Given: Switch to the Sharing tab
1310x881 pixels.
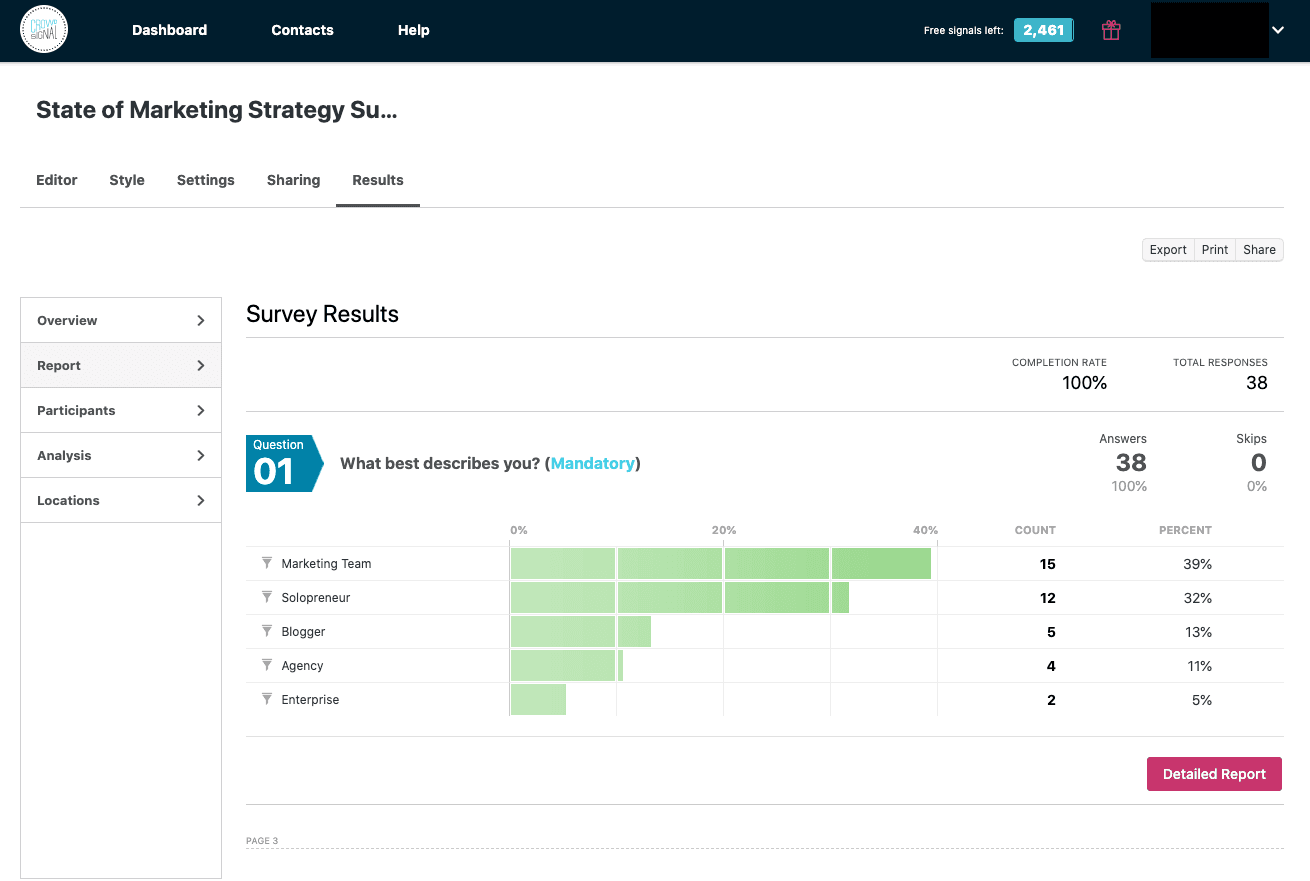Looking at the screenshot, I should coord(293,180).
